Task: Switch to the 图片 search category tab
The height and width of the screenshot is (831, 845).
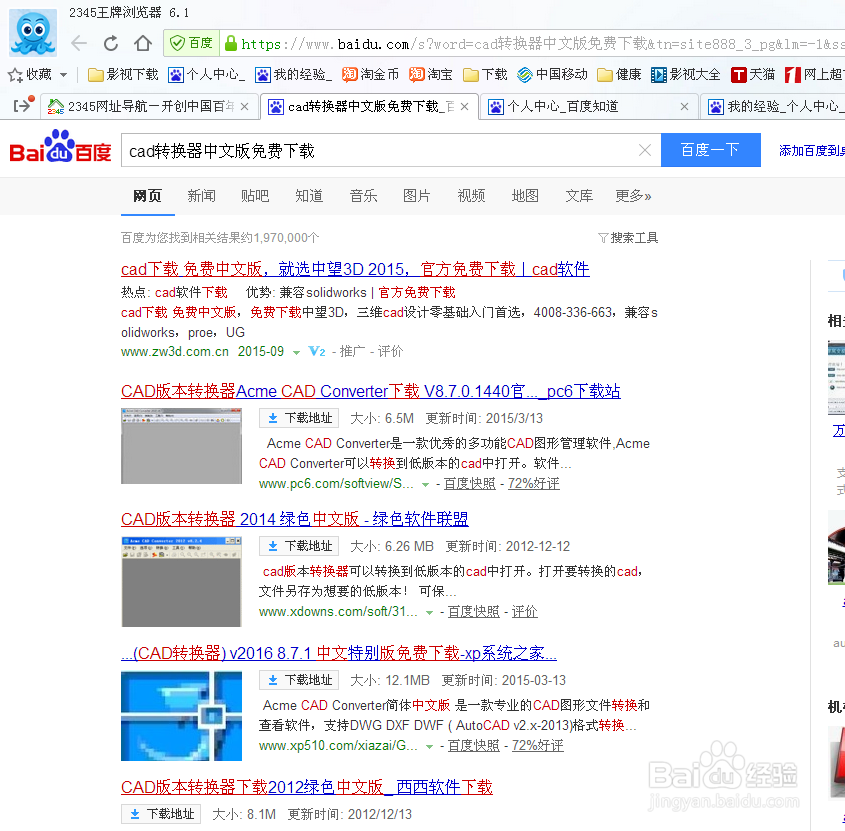Action: 417,196
